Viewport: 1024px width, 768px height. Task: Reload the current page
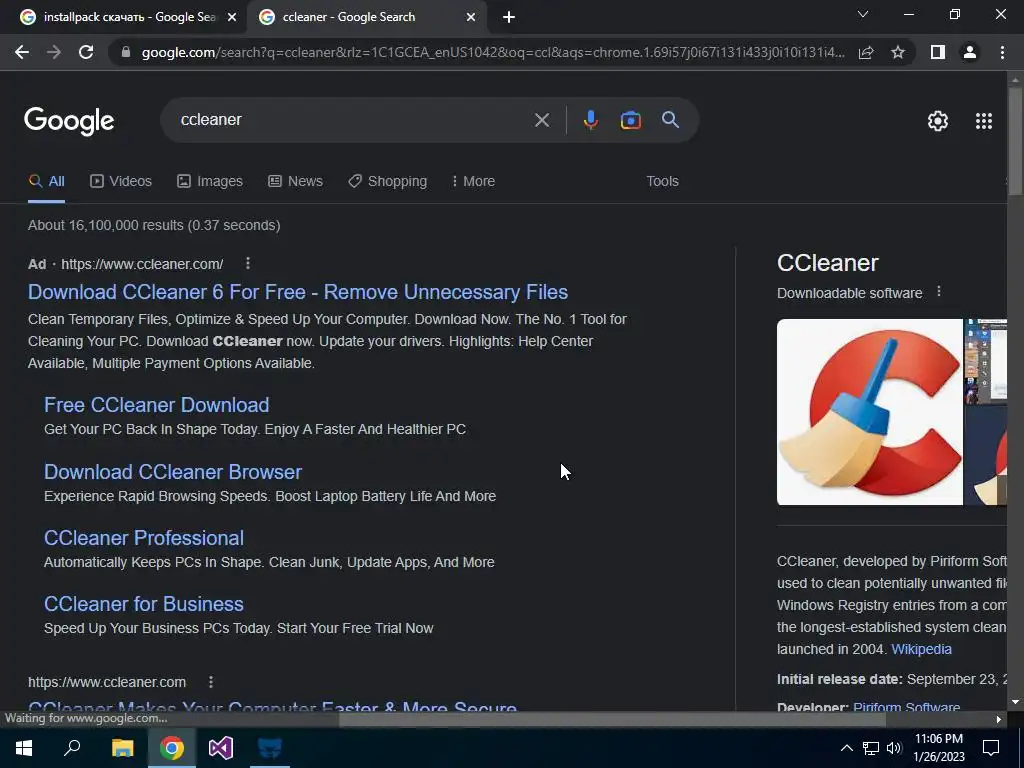point(86,52)
